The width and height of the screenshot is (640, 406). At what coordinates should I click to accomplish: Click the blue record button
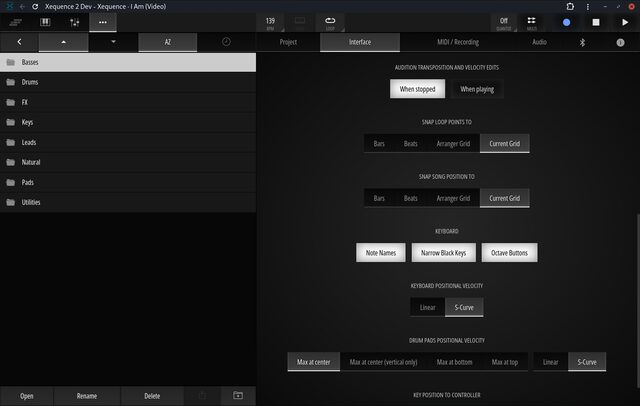[x=566, y=22]
